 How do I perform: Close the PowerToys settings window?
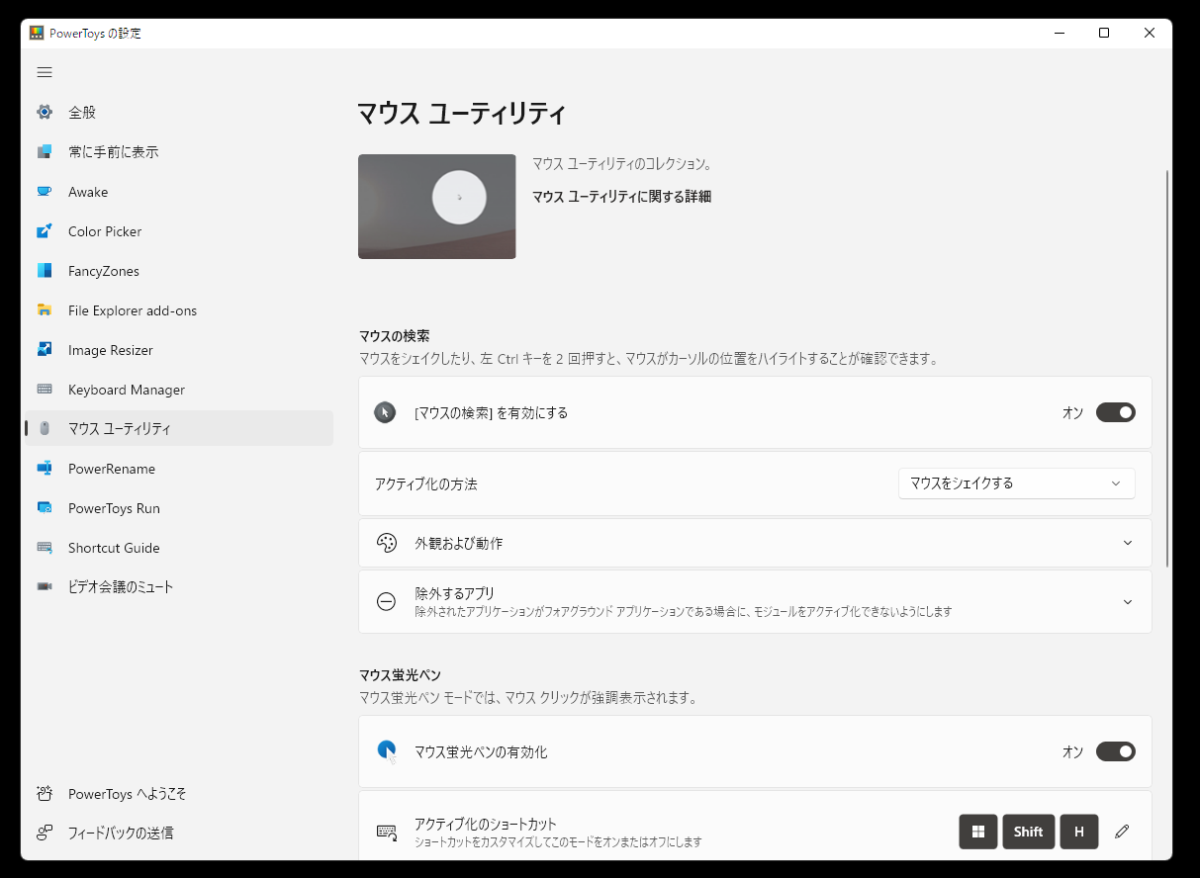1150,33
